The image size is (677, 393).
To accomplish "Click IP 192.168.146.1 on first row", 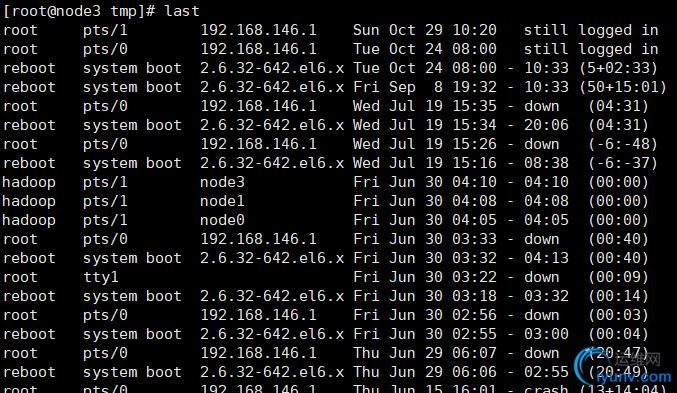I will pos(258,30).
